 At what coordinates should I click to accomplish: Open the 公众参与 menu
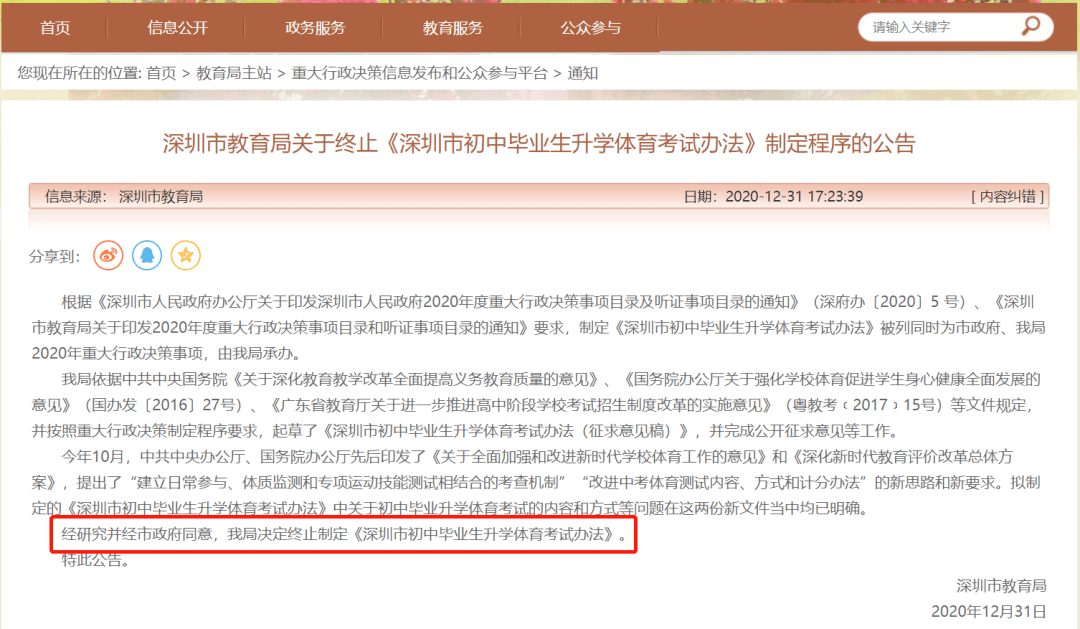coord(590,28)
